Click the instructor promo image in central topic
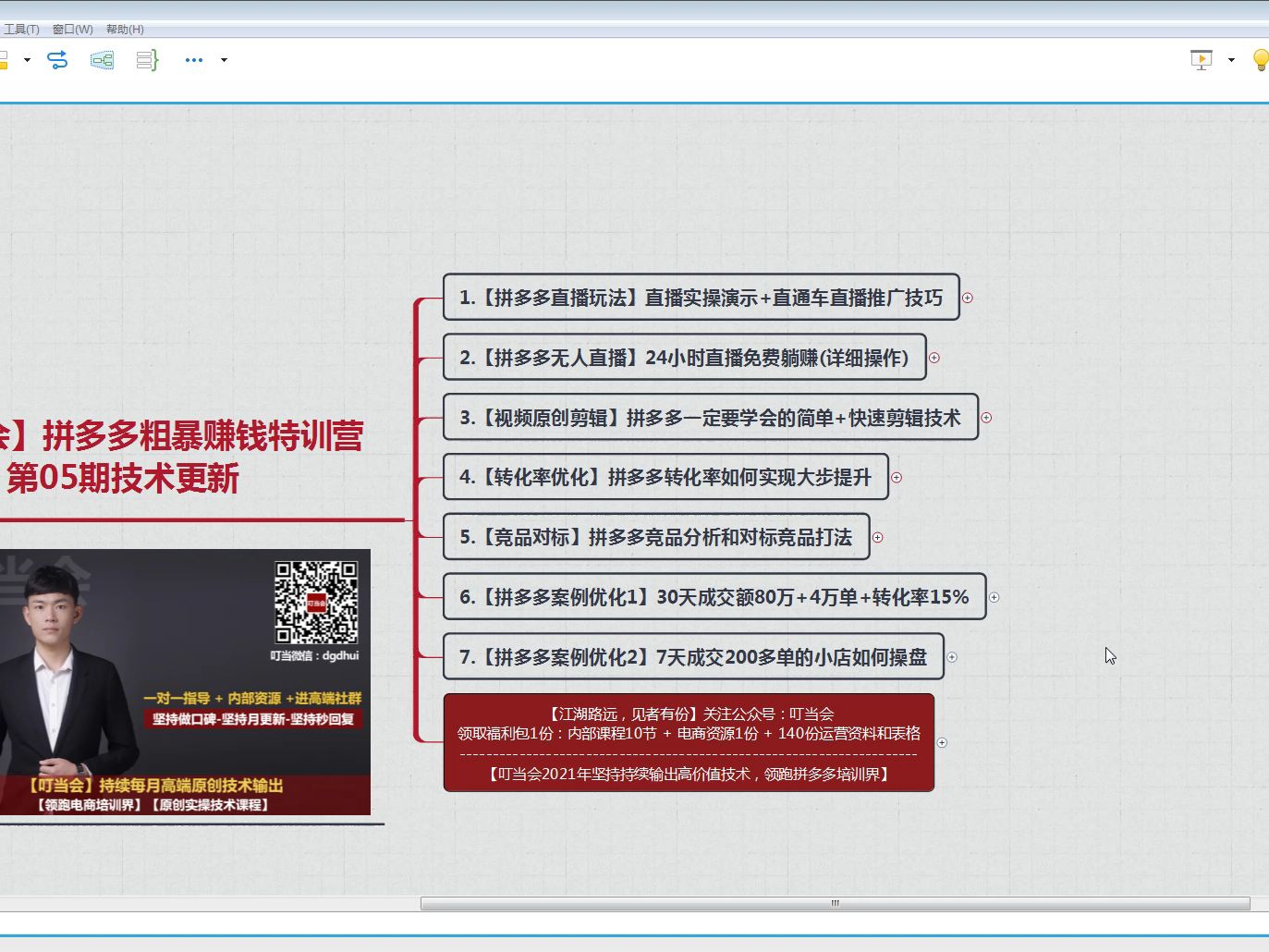 (x=185, y=682)
